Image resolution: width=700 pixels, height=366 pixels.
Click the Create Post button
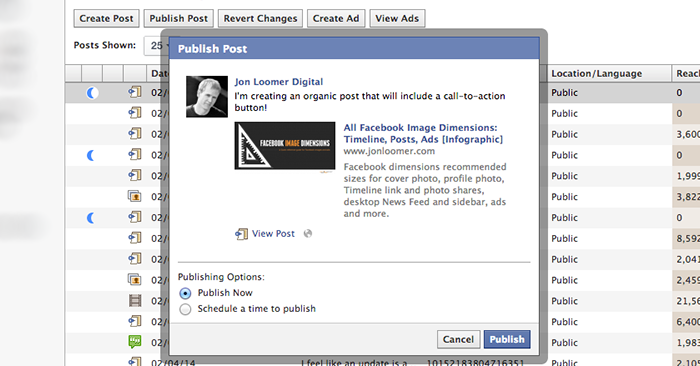[106, 18]
